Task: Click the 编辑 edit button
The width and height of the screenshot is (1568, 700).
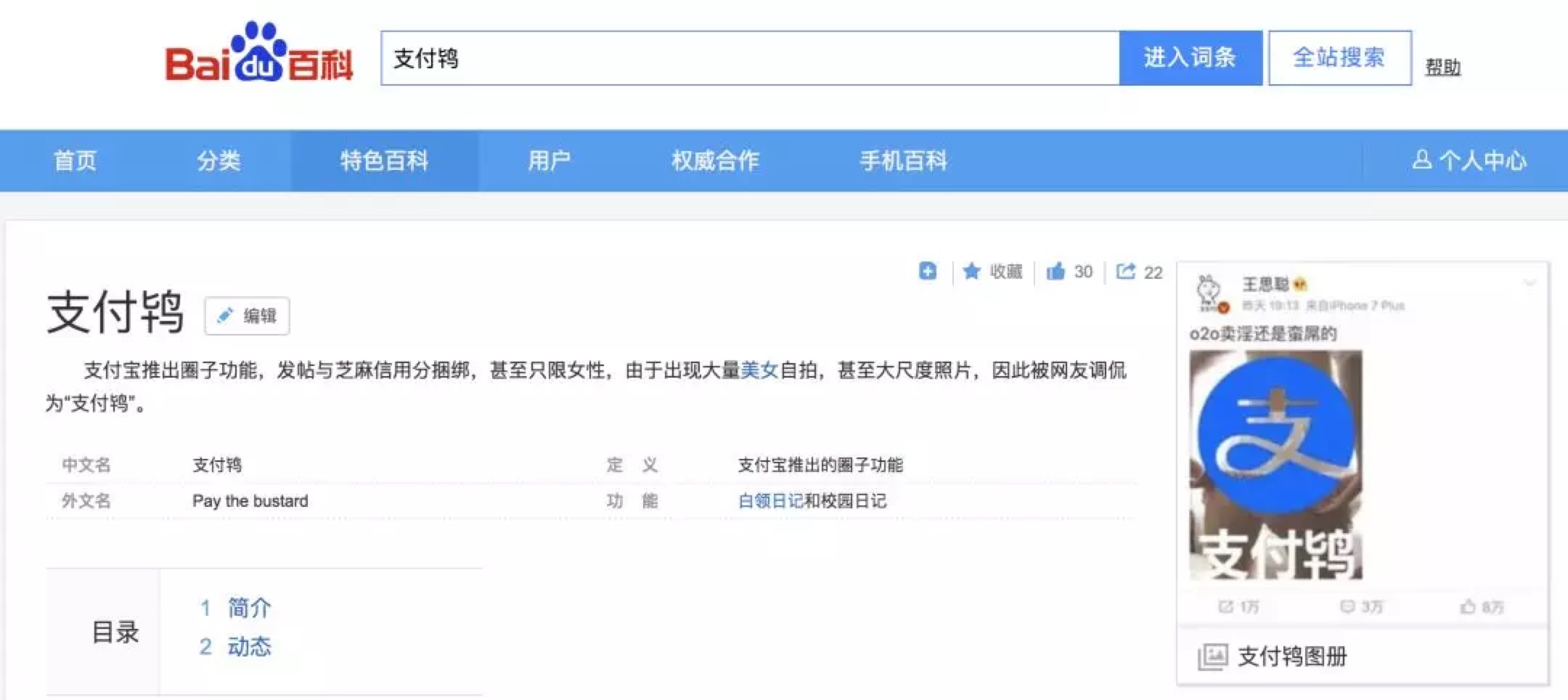Action: click(x=247, y=316)
